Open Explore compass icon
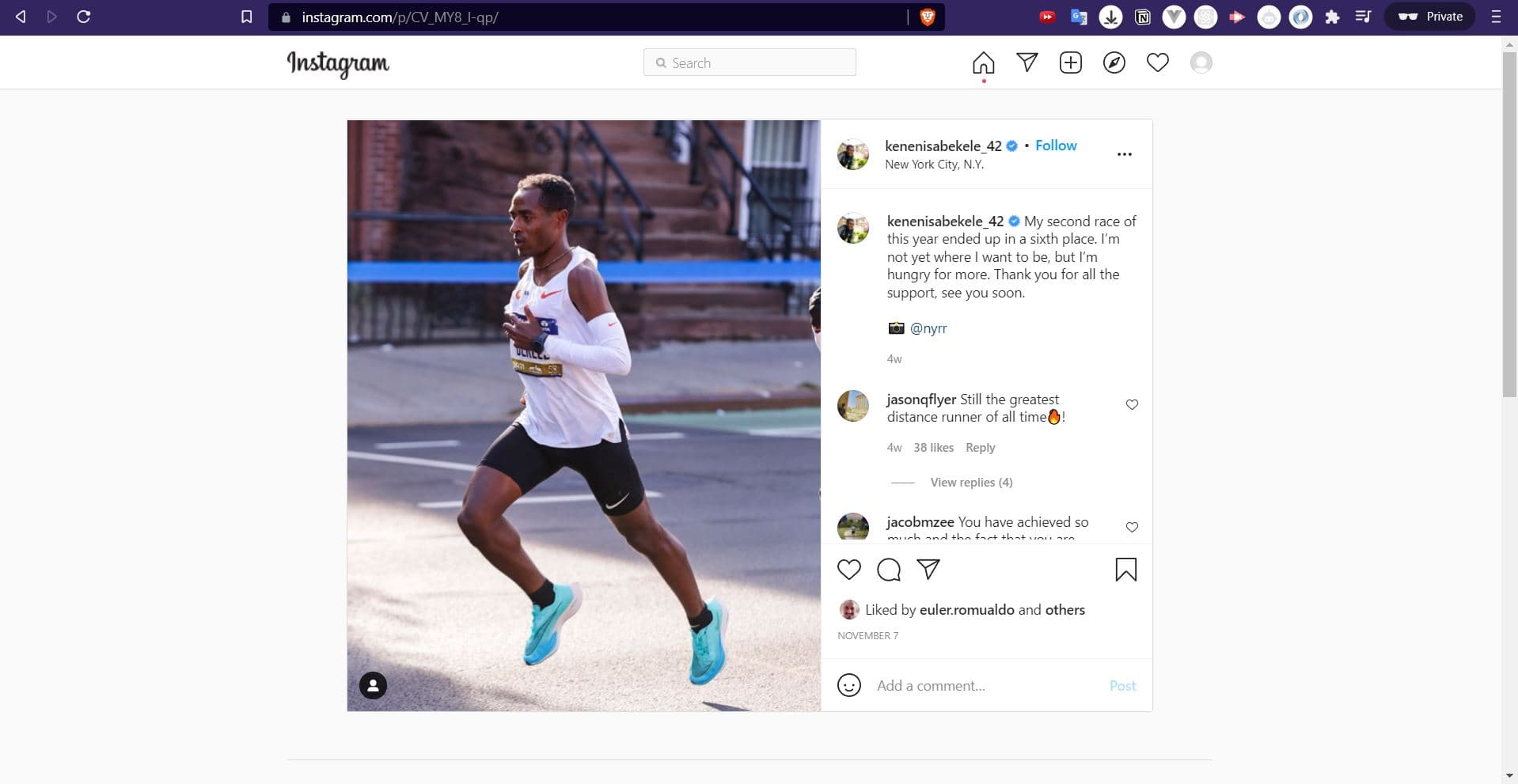Image resolution: width=1518 pixels, height=784 pixels. pyautogui.click(x=1114, y=62)
